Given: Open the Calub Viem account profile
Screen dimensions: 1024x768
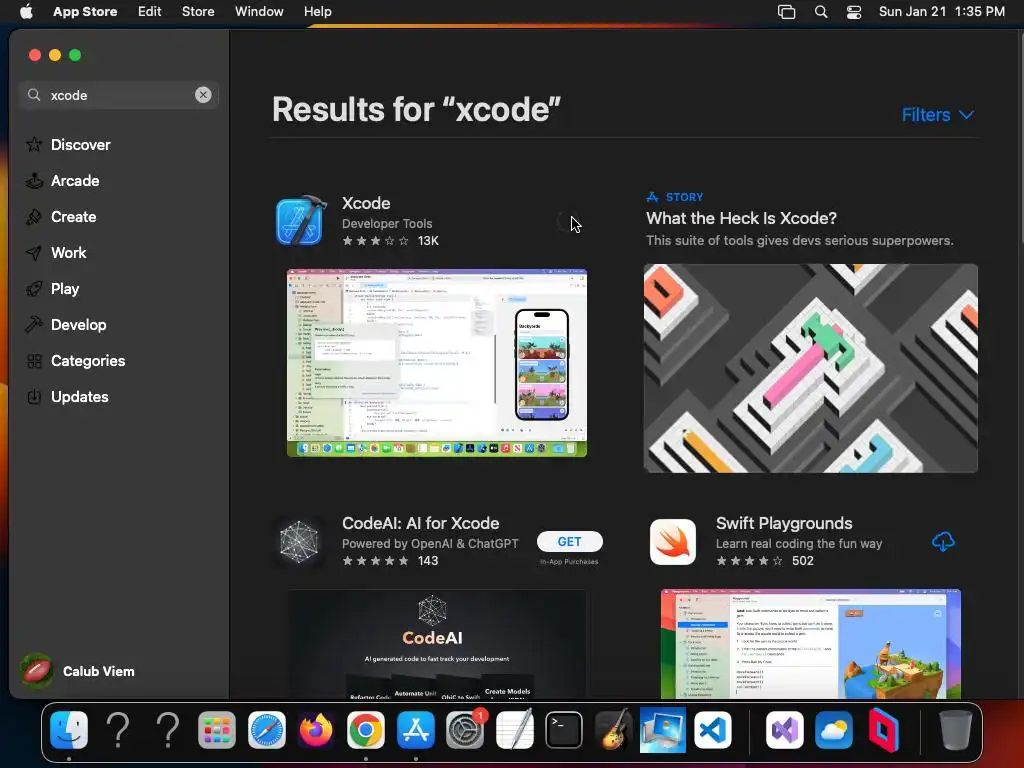Looking at the screenshot, I should click(x=78, y=671).
